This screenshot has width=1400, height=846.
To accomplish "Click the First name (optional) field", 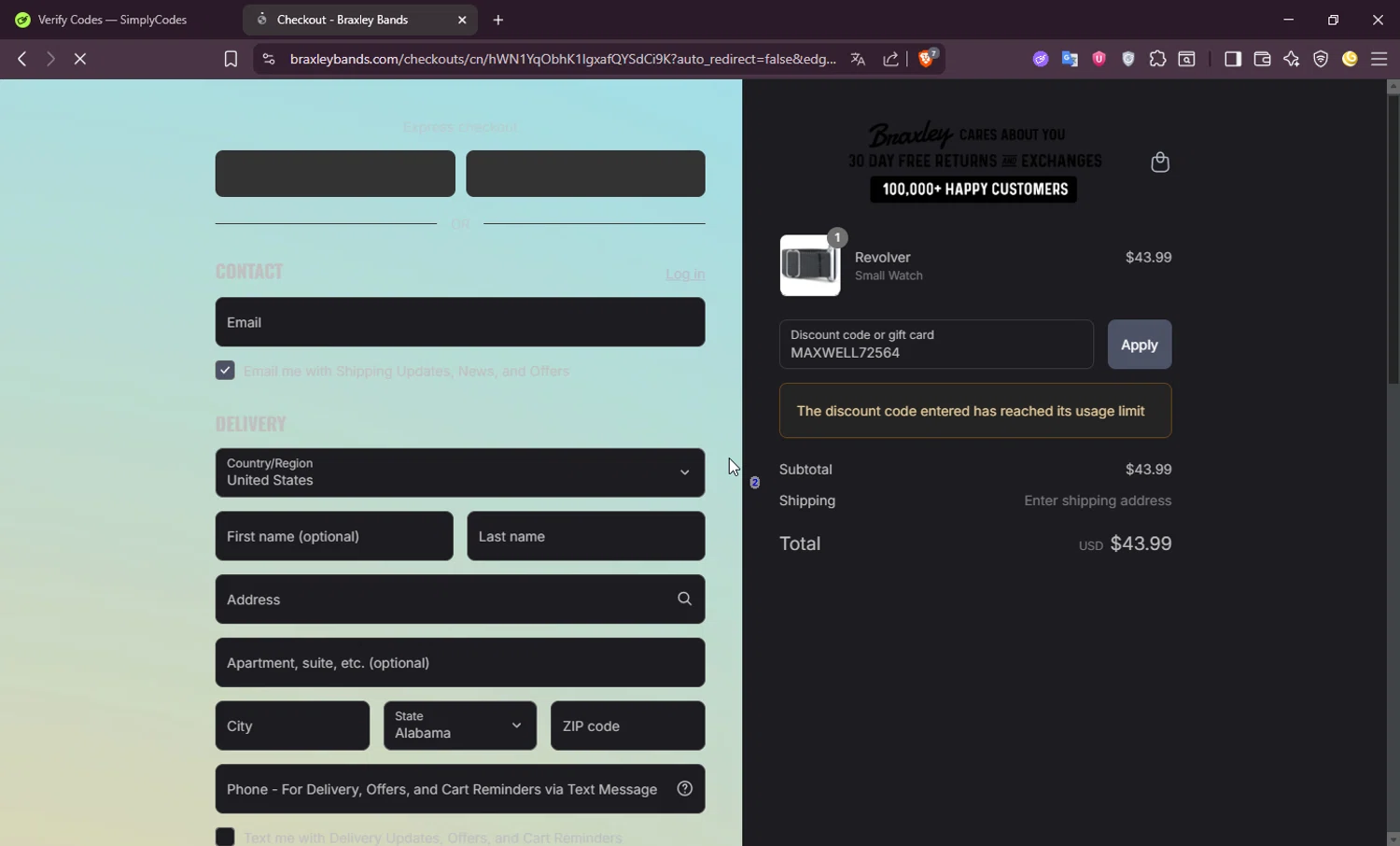I will 334,536.
